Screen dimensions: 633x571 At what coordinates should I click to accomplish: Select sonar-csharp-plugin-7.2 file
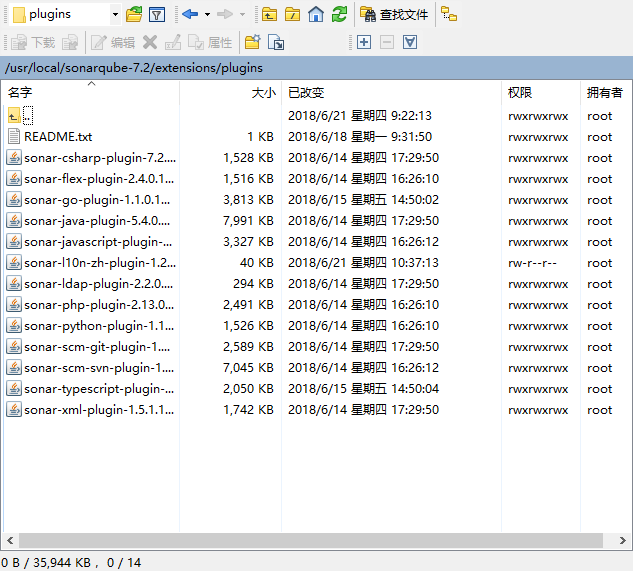[100, 158]
